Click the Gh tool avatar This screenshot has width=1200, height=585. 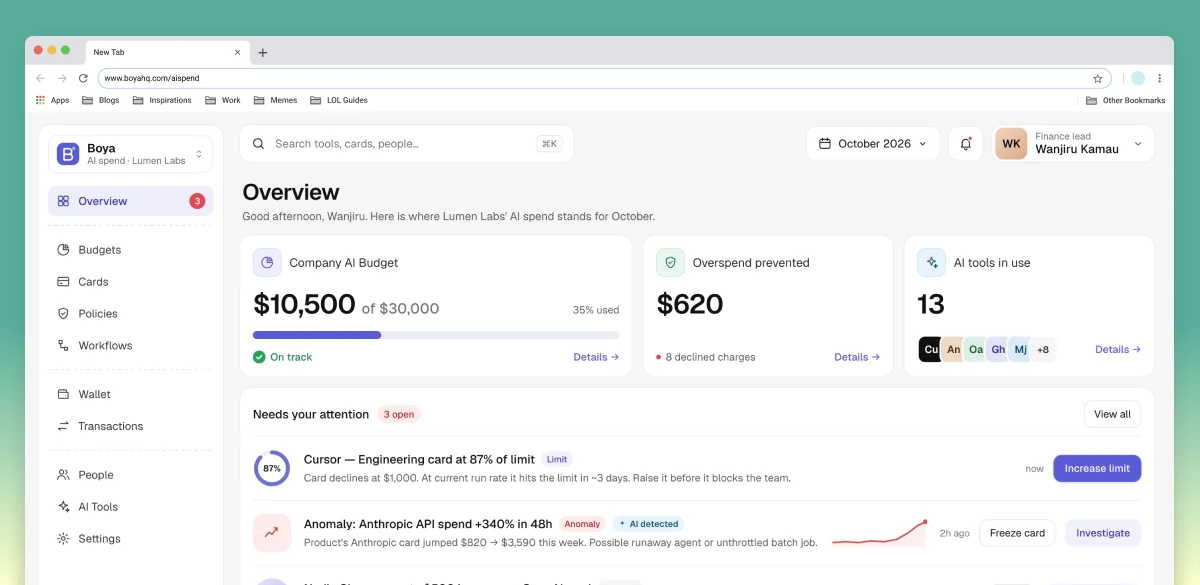997,350
